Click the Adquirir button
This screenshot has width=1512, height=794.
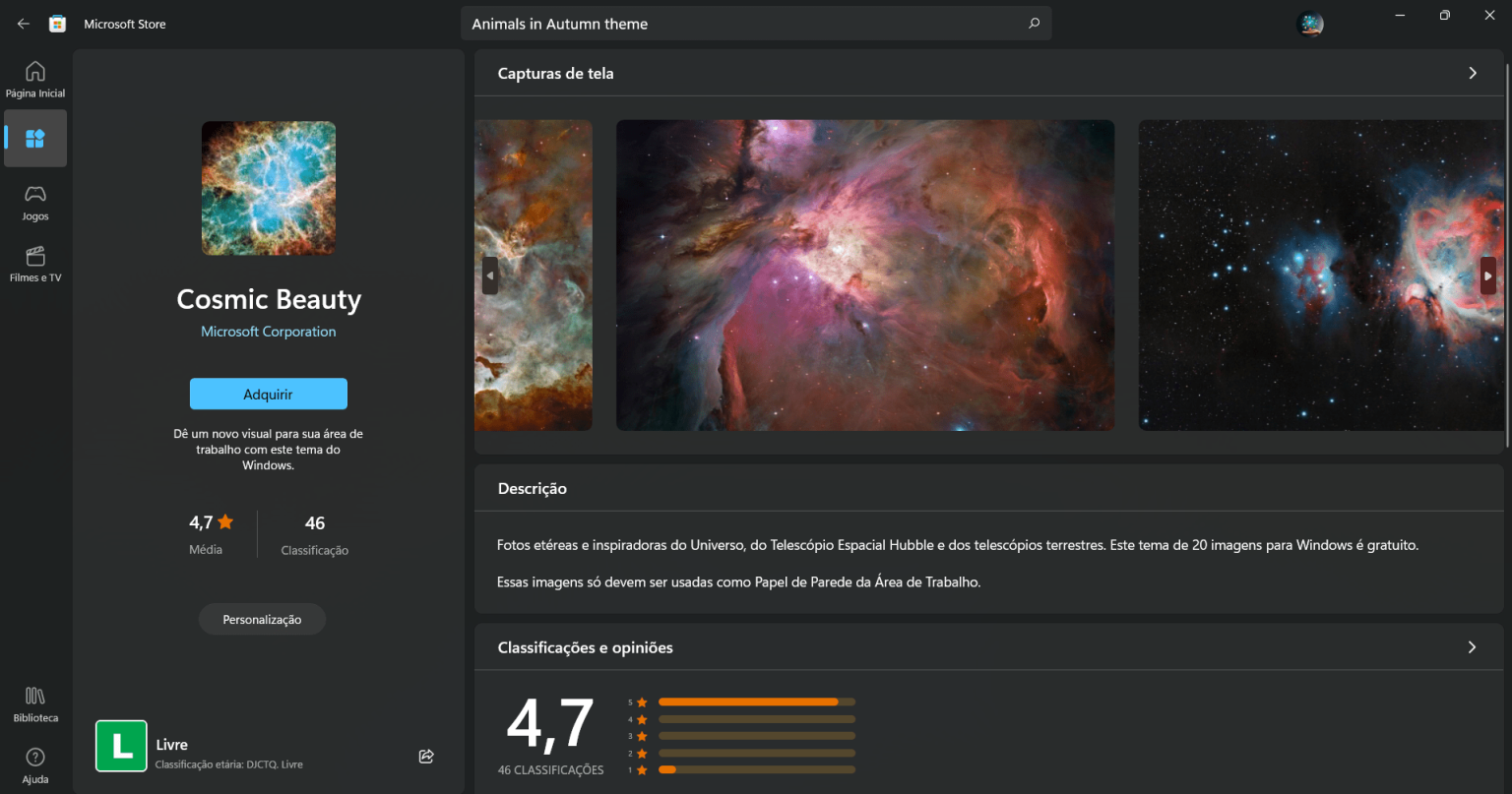coord(268,394)
